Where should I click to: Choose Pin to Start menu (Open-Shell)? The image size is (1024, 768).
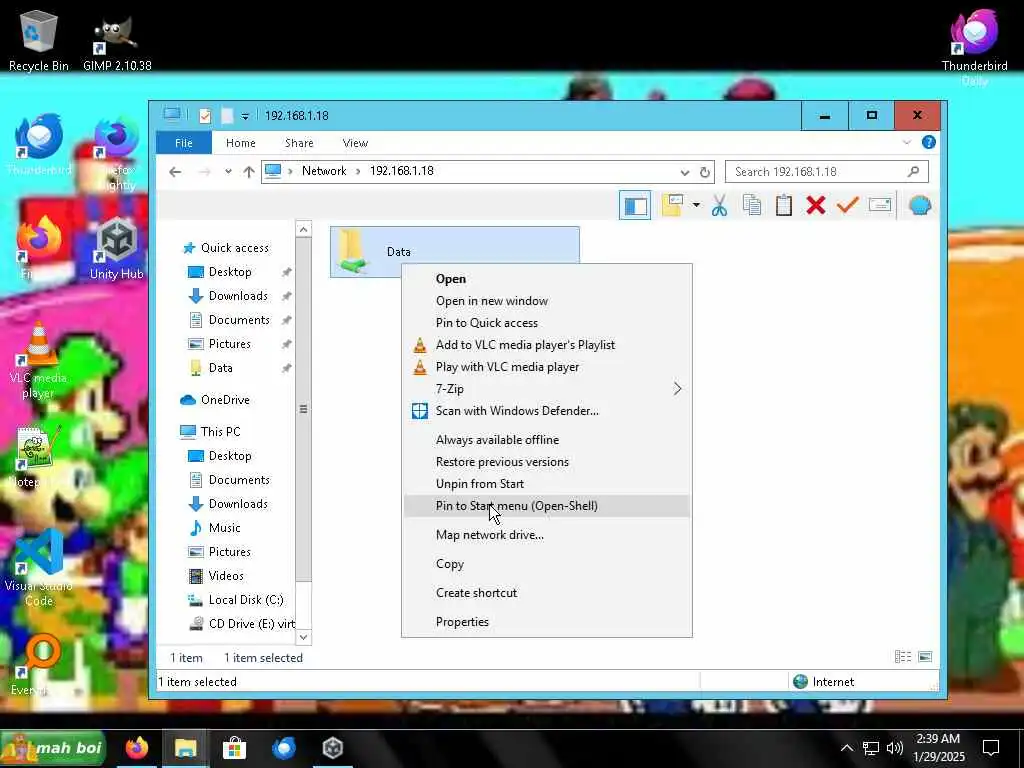pos(547,505)
